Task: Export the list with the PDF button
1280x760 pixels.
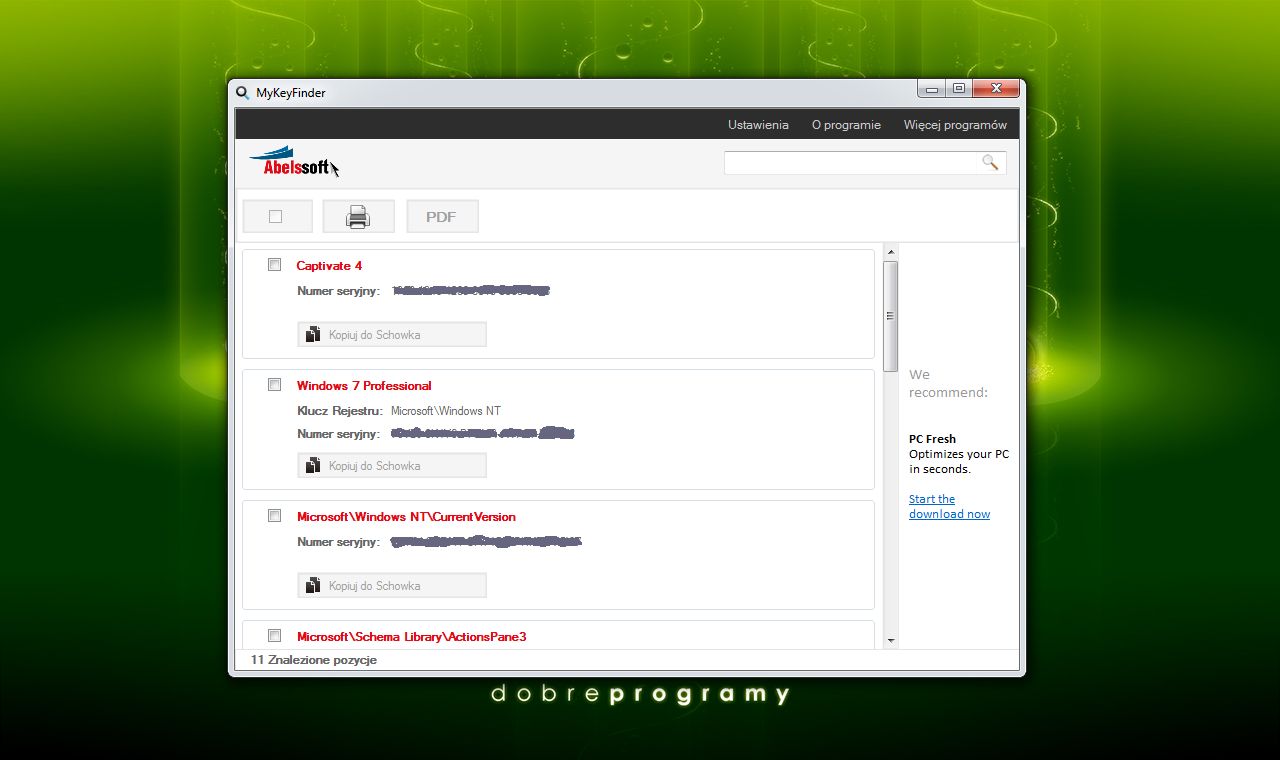Action: [x=442, y=216]
